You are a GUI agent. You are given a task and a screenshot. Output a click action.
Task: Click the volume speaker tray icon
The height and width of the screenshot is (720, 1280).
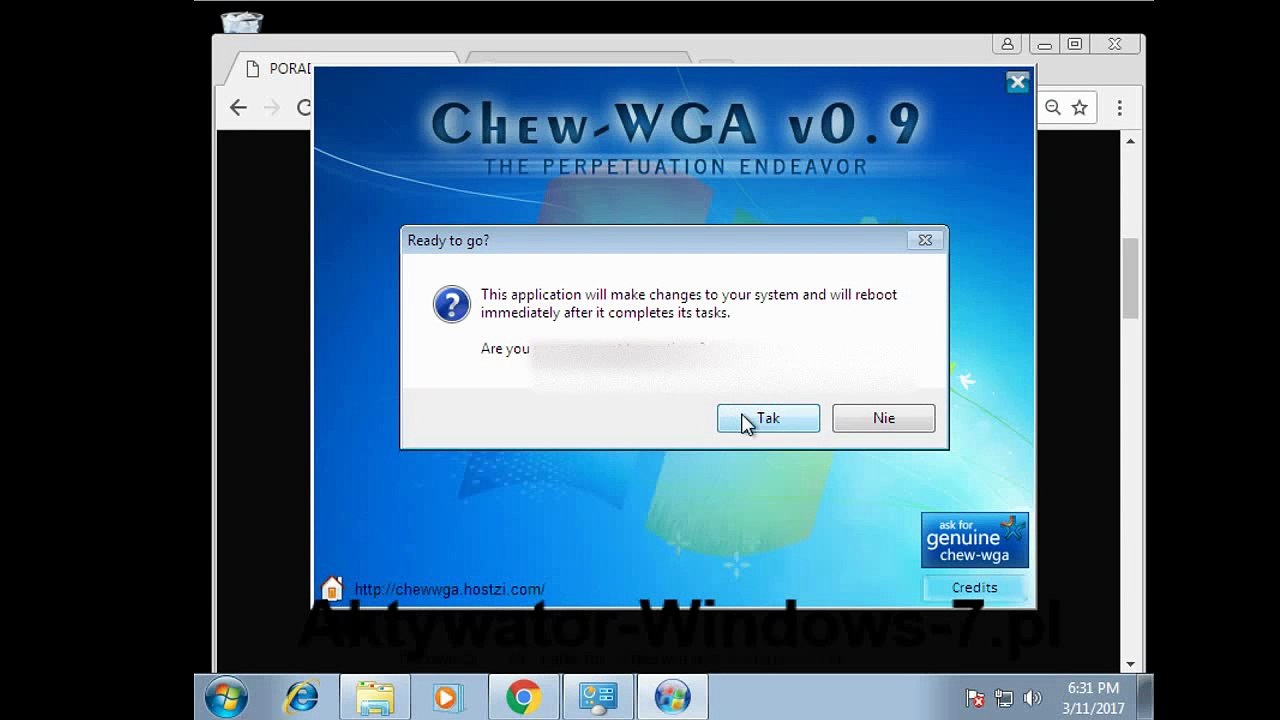(1033, 698)
